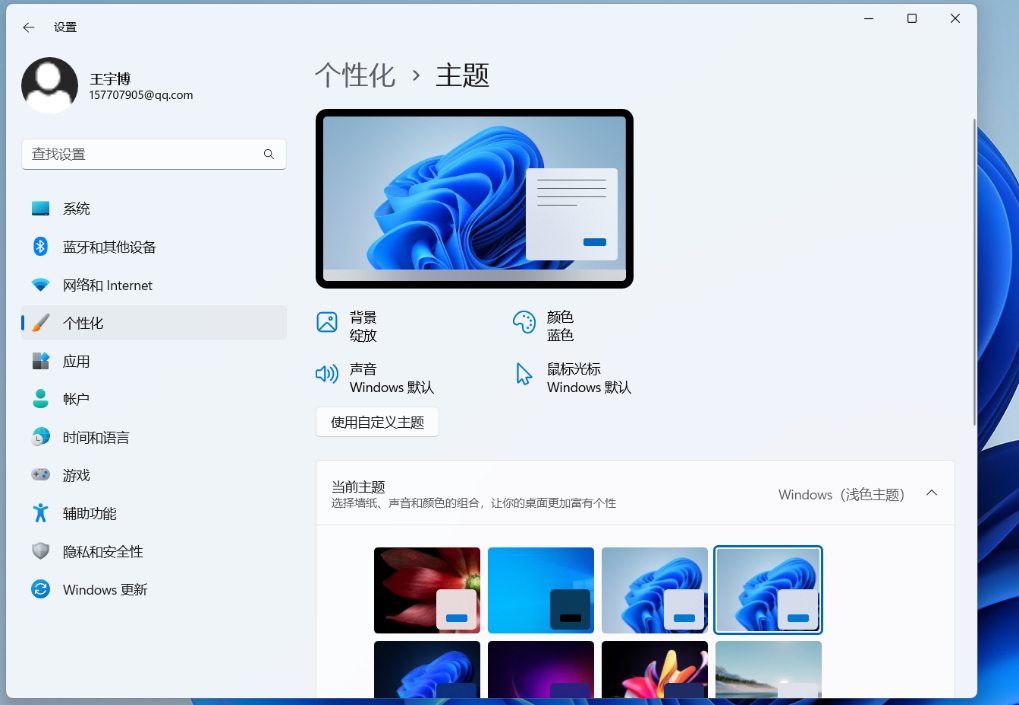
Task: Select the Windows 更新 sync icon
Action: pos(40,589)
